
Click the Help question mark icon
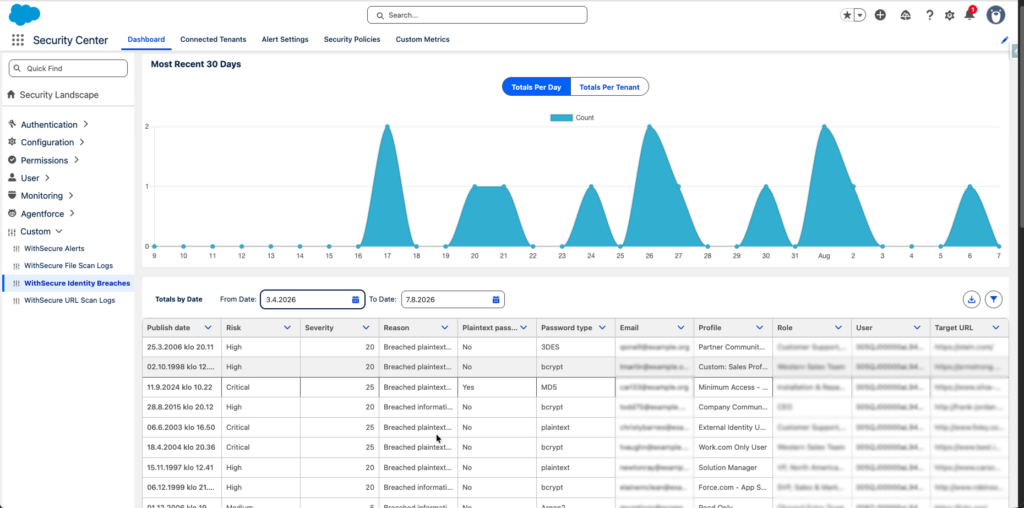929,15
